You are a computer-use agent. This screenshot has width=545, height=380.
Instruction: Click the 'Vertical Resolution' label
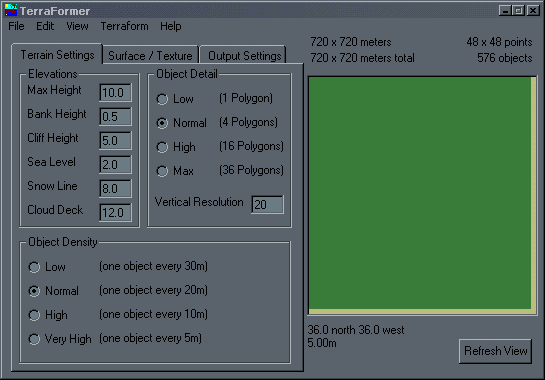coord(199,202)
